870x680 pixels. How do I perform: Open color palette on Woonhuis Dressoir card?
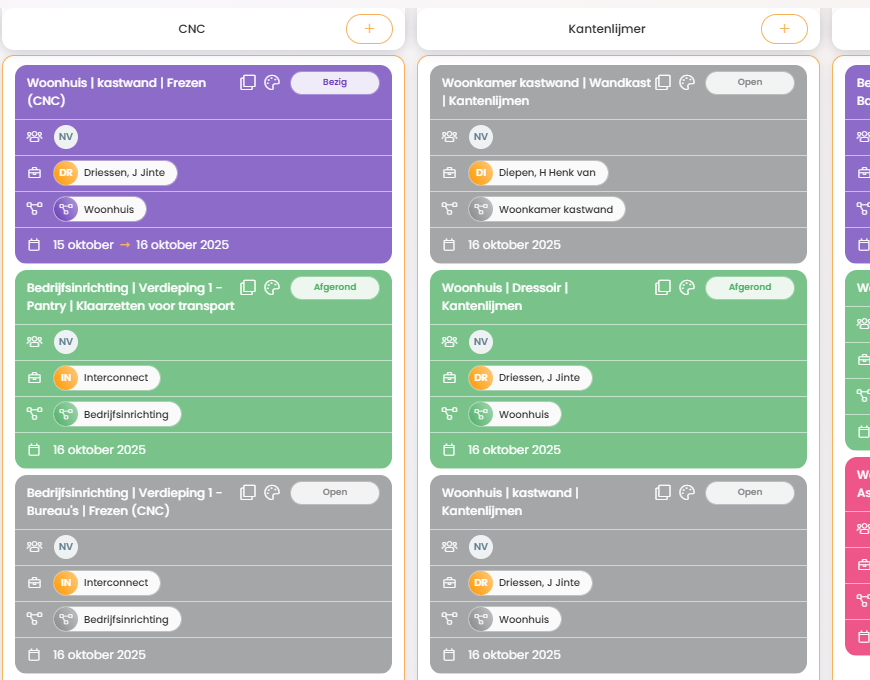click(687, 288)
